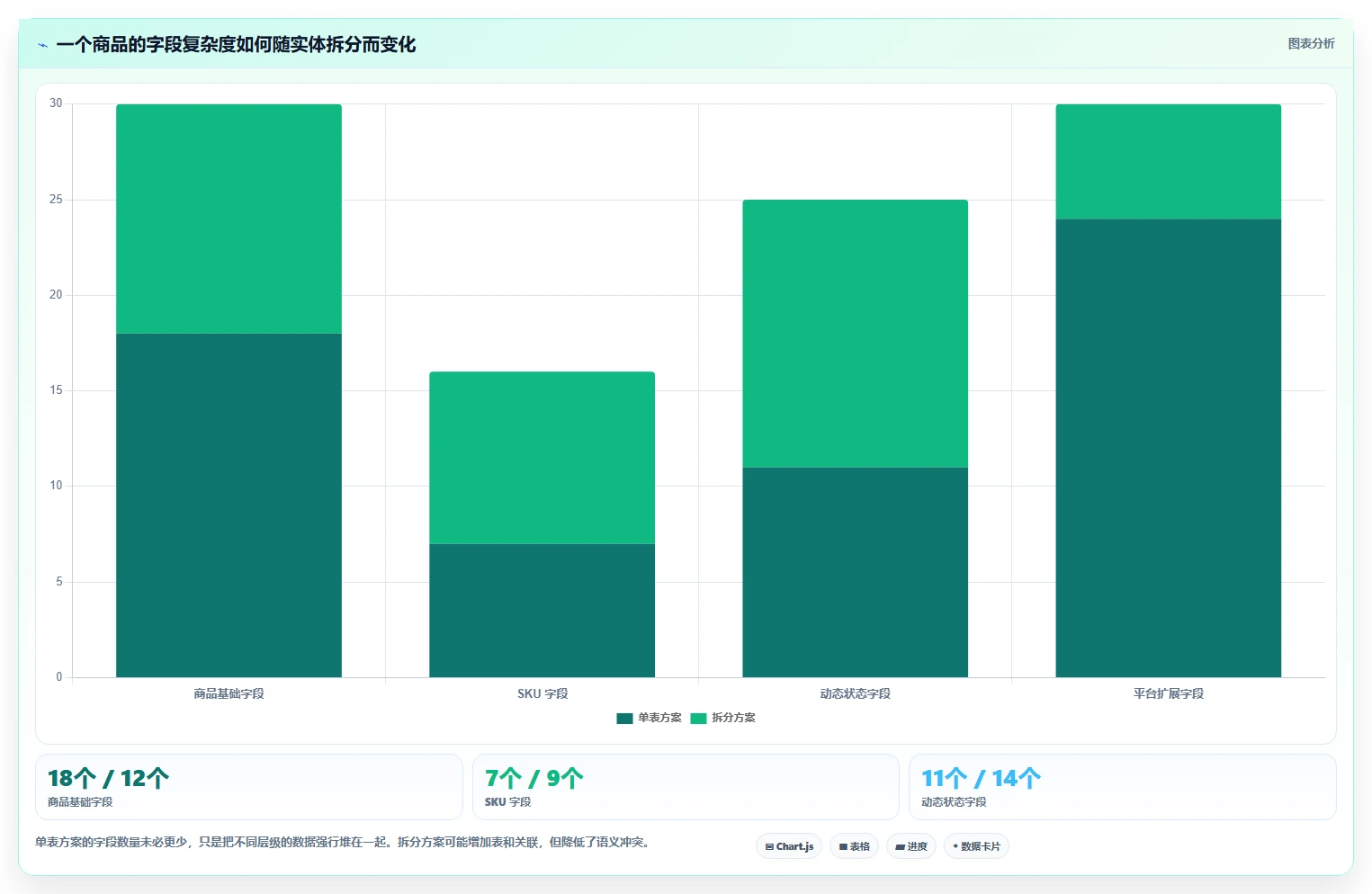
Task: Click the dark segment of the 平台扩展字段 bar
Action: click(x=1168, y=448)
